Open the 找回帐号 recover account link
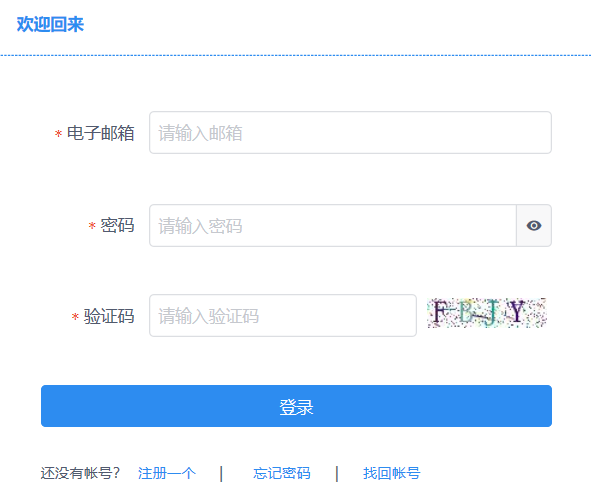 392,473
